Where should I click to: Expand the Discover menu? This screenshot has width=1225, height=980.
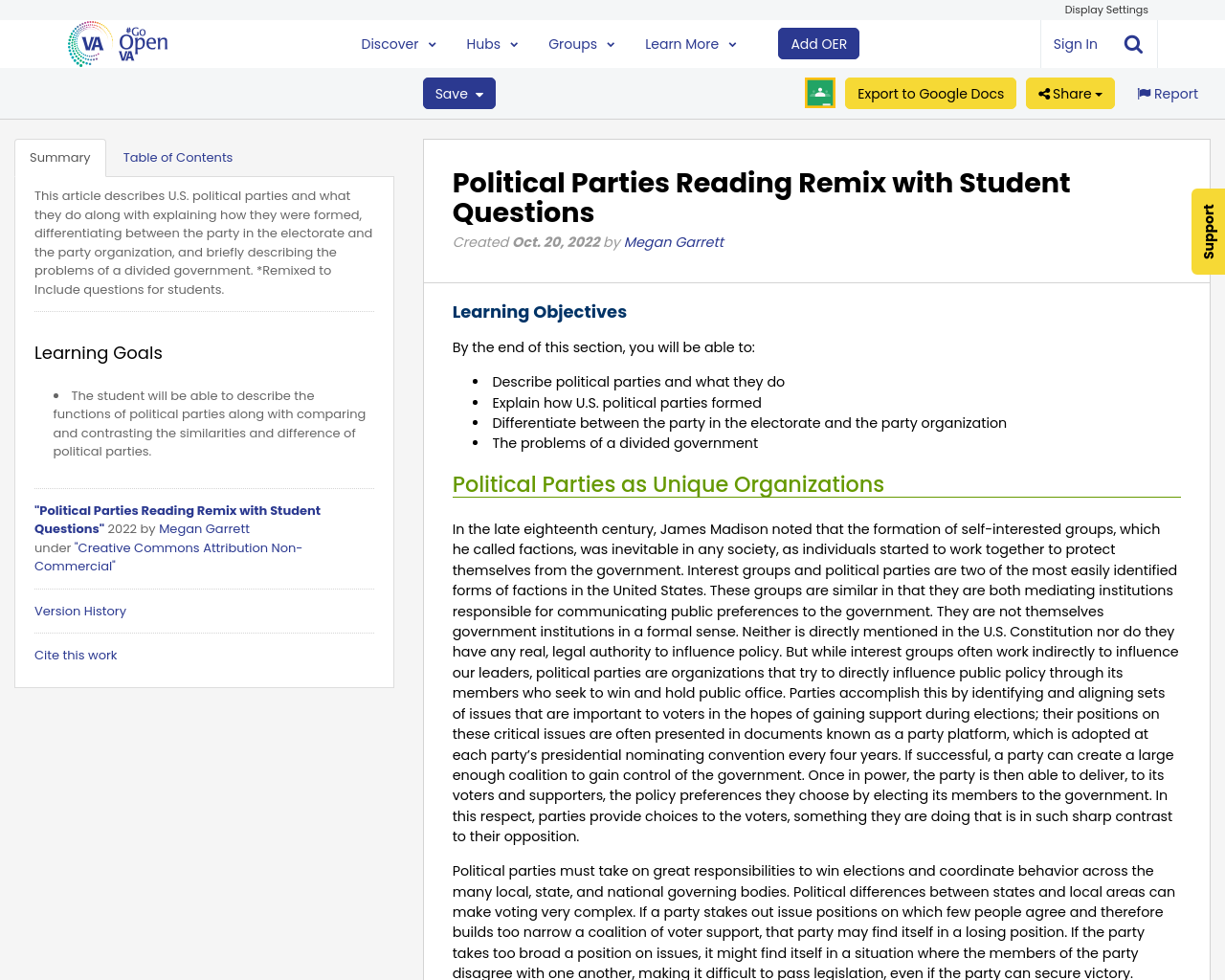tap(394, 42)
